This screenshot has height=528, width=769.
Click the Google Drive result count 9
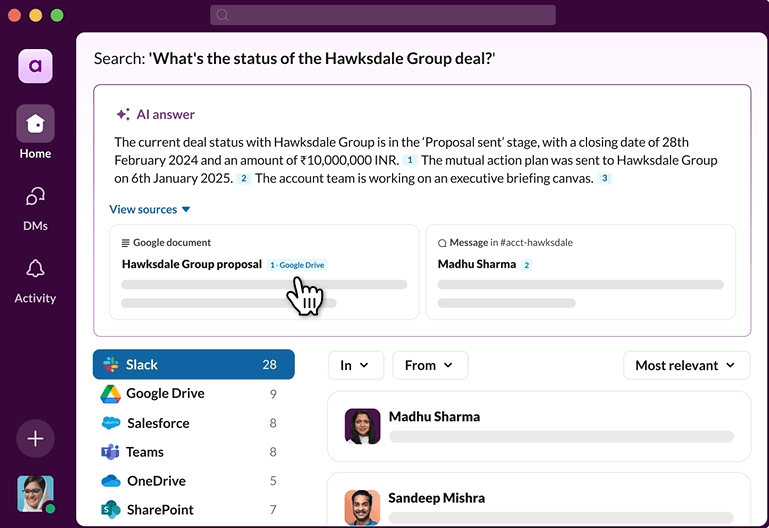point(273,394)
